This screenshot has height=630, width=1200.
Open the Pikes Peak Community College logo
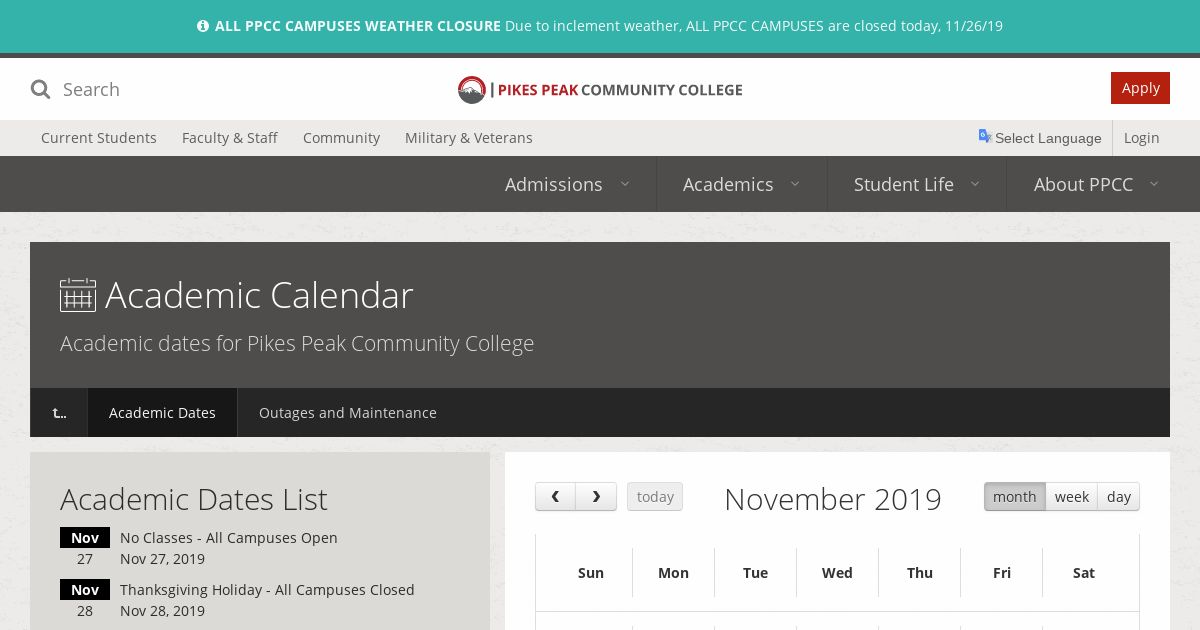click(600, 90)
